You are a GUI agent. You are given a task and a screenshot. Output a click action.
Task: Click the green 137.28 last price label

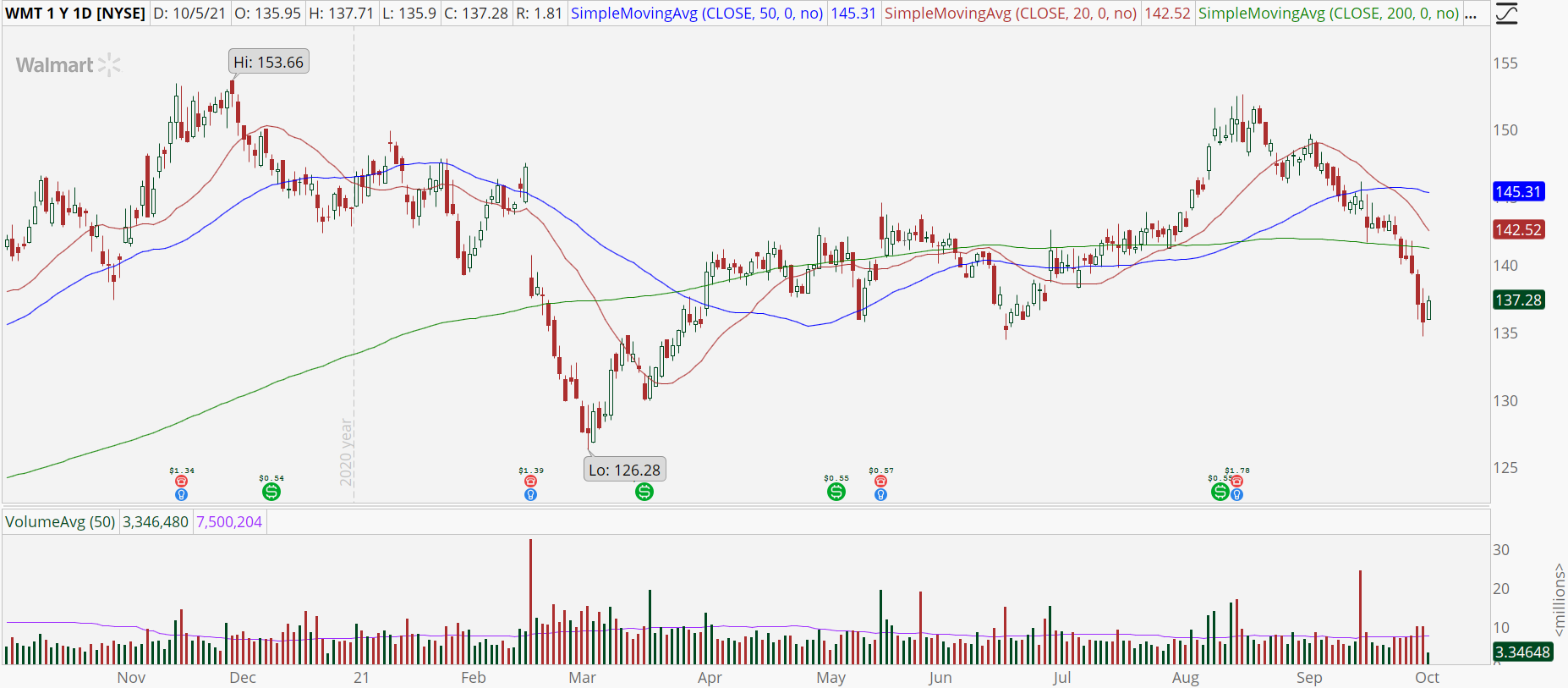coord(1519,300)
